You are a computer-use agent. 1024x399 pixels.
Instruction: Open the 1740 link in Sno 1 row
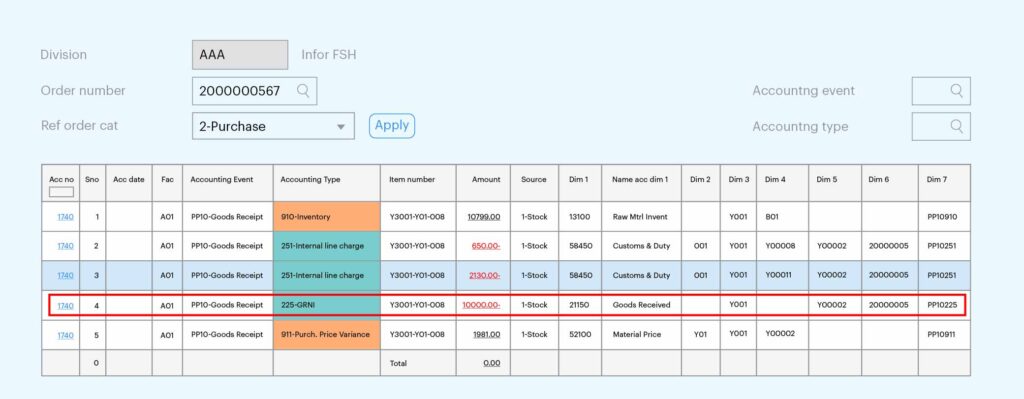point(65,217)
